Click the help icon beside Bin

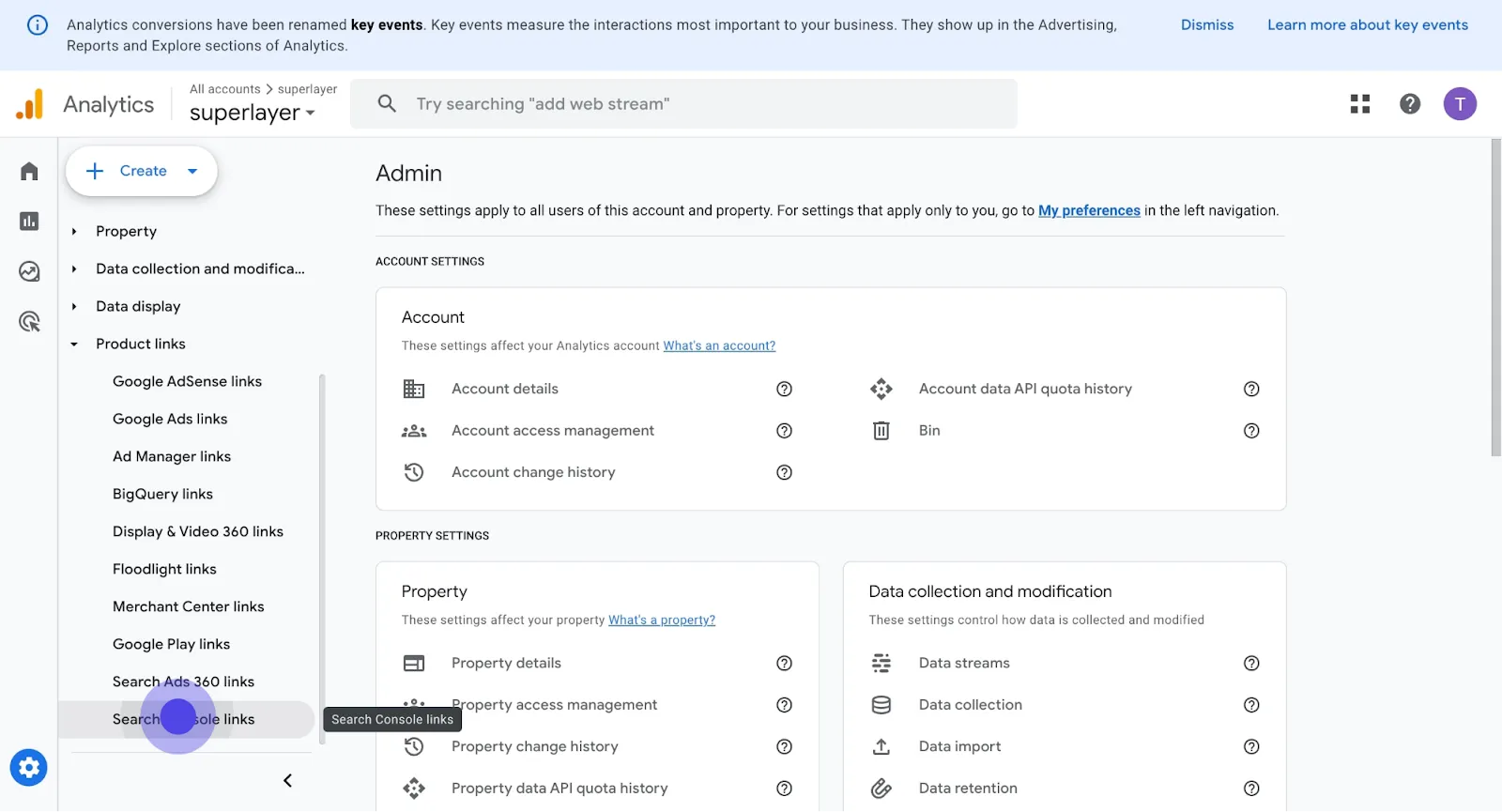(x=1251, y=431)
